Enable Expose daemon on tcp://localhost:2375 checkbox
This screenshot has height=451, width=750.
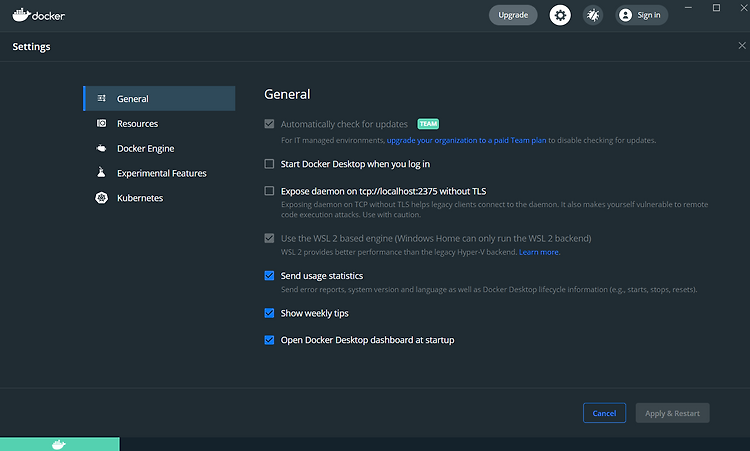pyautogui.click(x=269, y=191)
